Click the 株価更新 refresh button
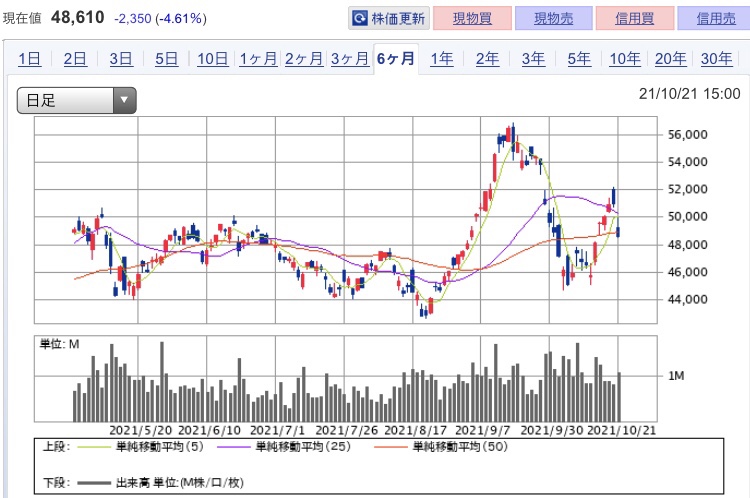 (x=389, y=19)
